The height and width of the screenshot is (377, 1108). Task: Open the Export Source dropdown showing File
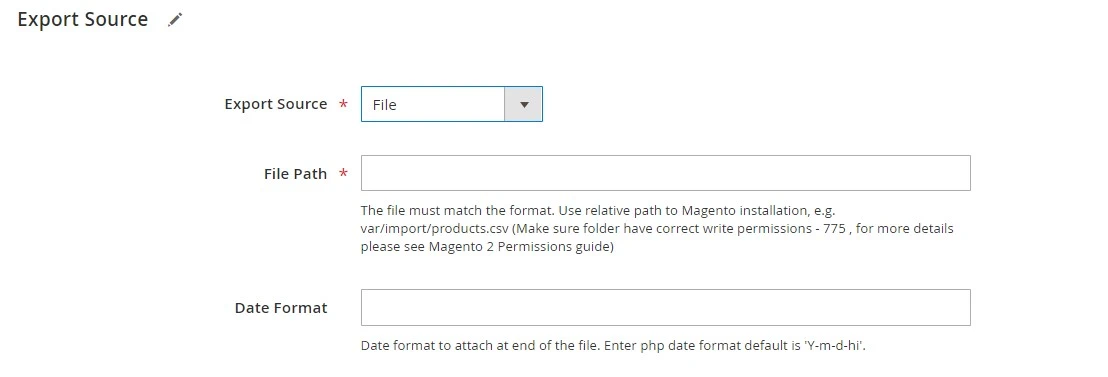coord(452,104)
